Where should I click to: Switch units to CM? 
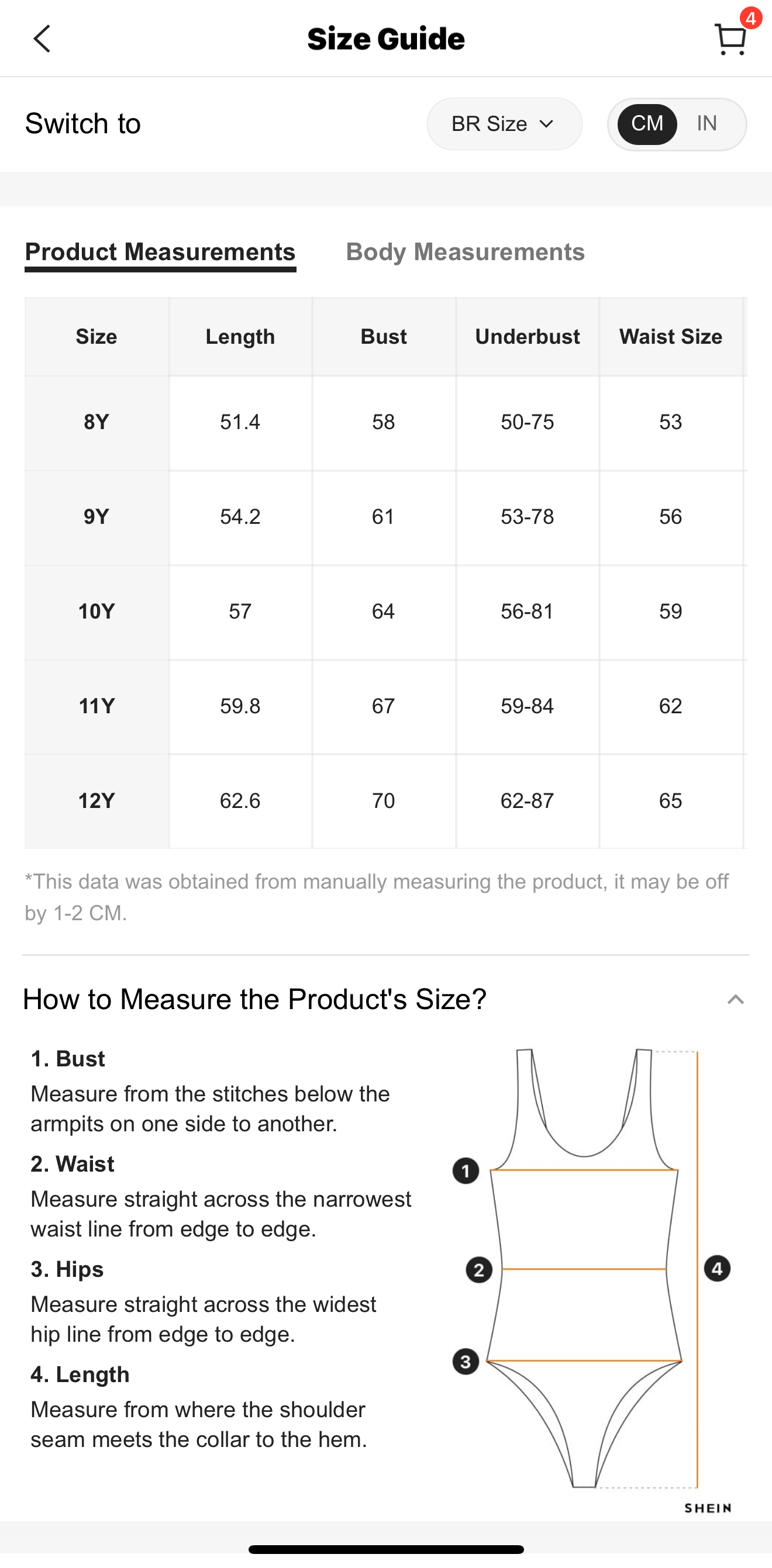click(x=647, y=123)
